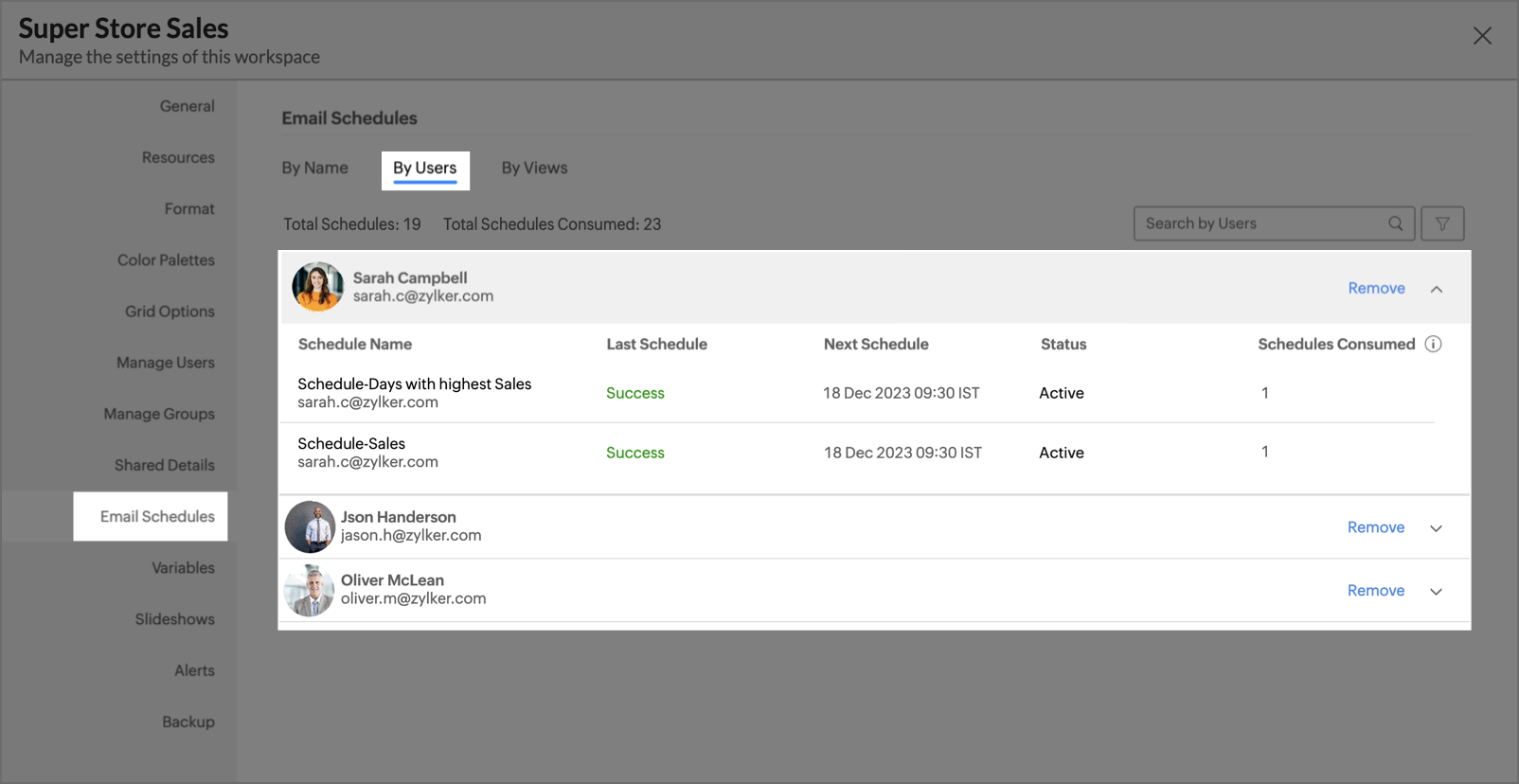Screen dimensions: 1519x784
Task: Open Slideshows section
Action: 174,618
